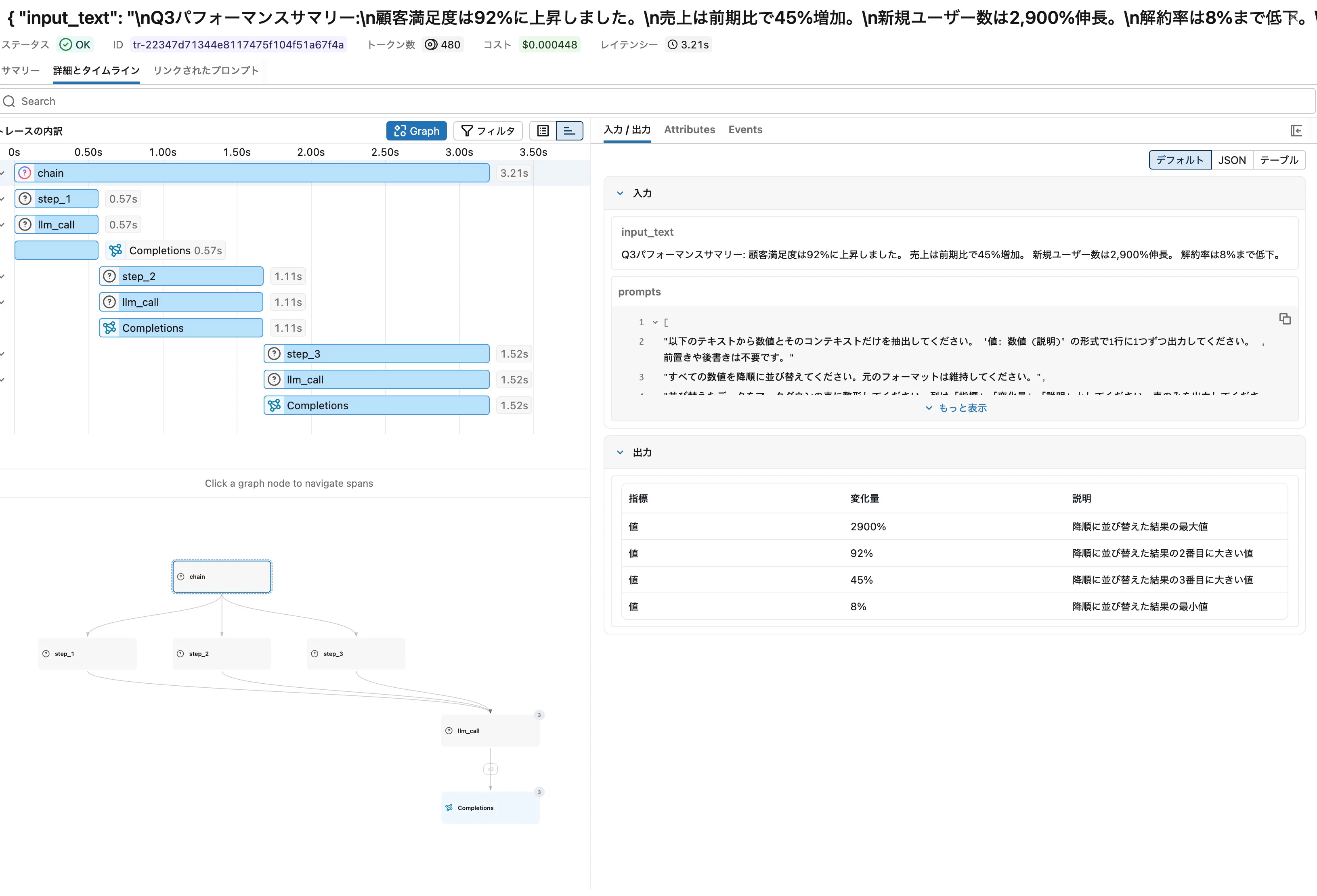Click the step_3 graph node
The width and height of the screenshot is (1317, 896).
[356, 653]
